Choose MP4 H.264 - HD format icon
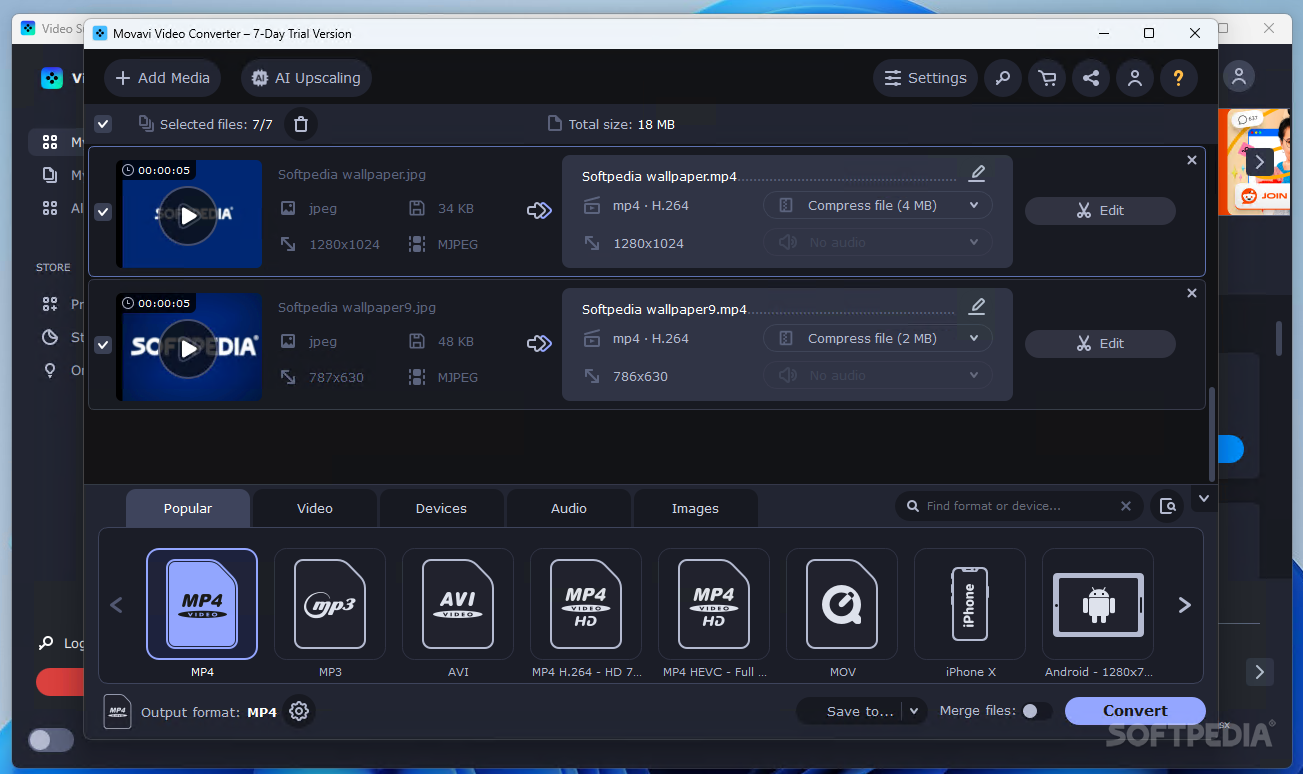Screen dimensions: 1303x774 pos(586,604)
